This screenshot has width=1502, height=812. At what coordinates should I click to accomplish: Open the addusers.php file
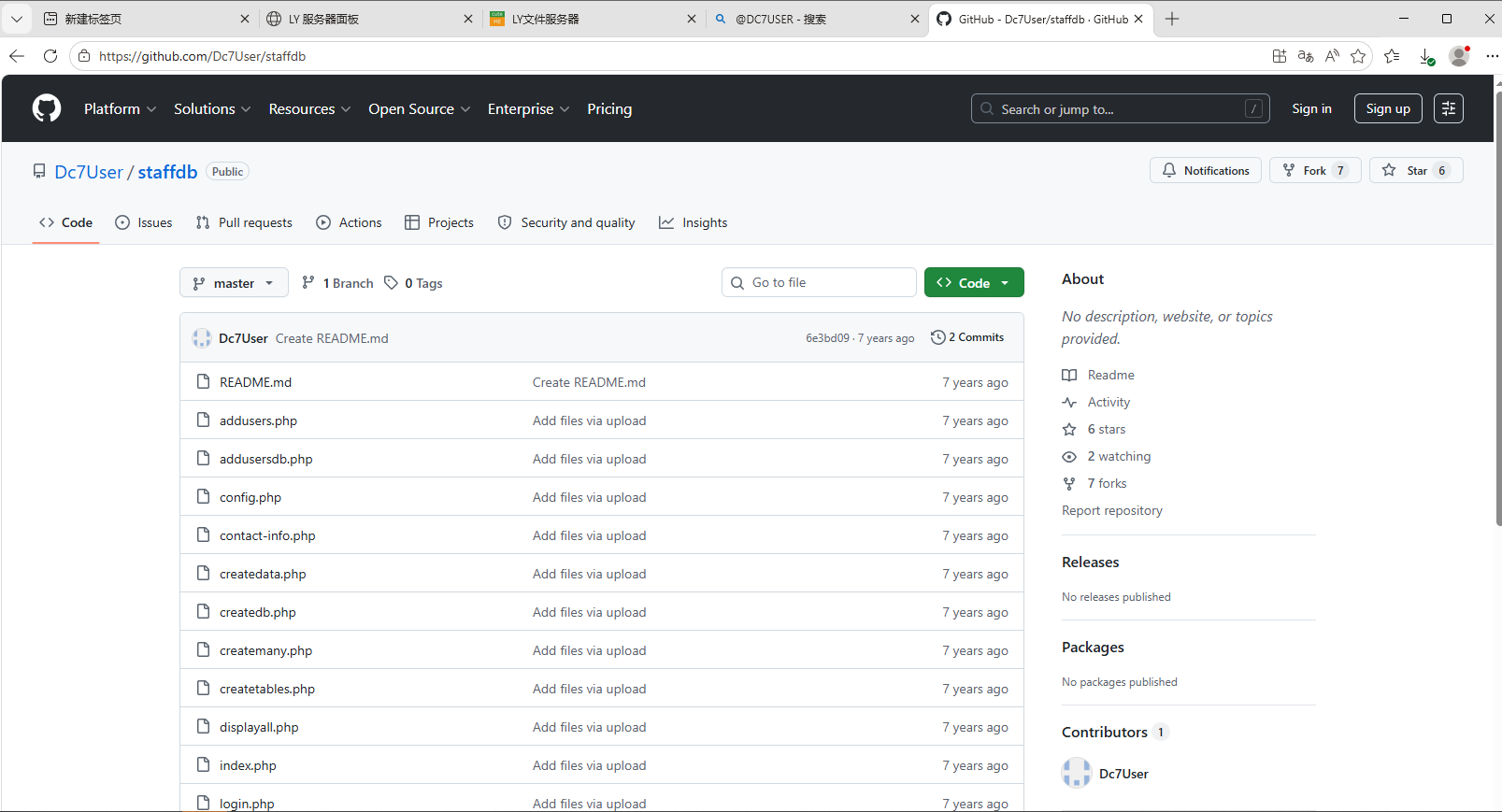point(258,420)
